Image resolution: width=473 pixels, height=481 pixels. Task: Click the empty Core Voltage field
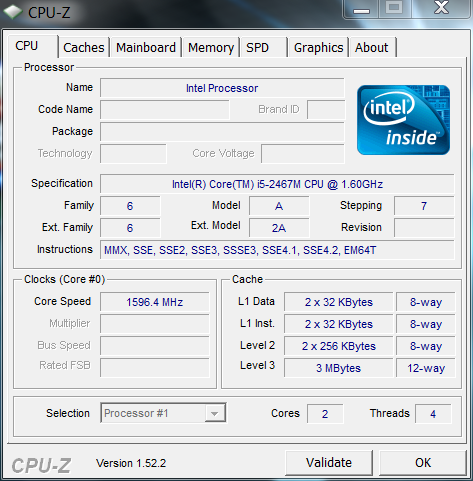tap(303, 154)
